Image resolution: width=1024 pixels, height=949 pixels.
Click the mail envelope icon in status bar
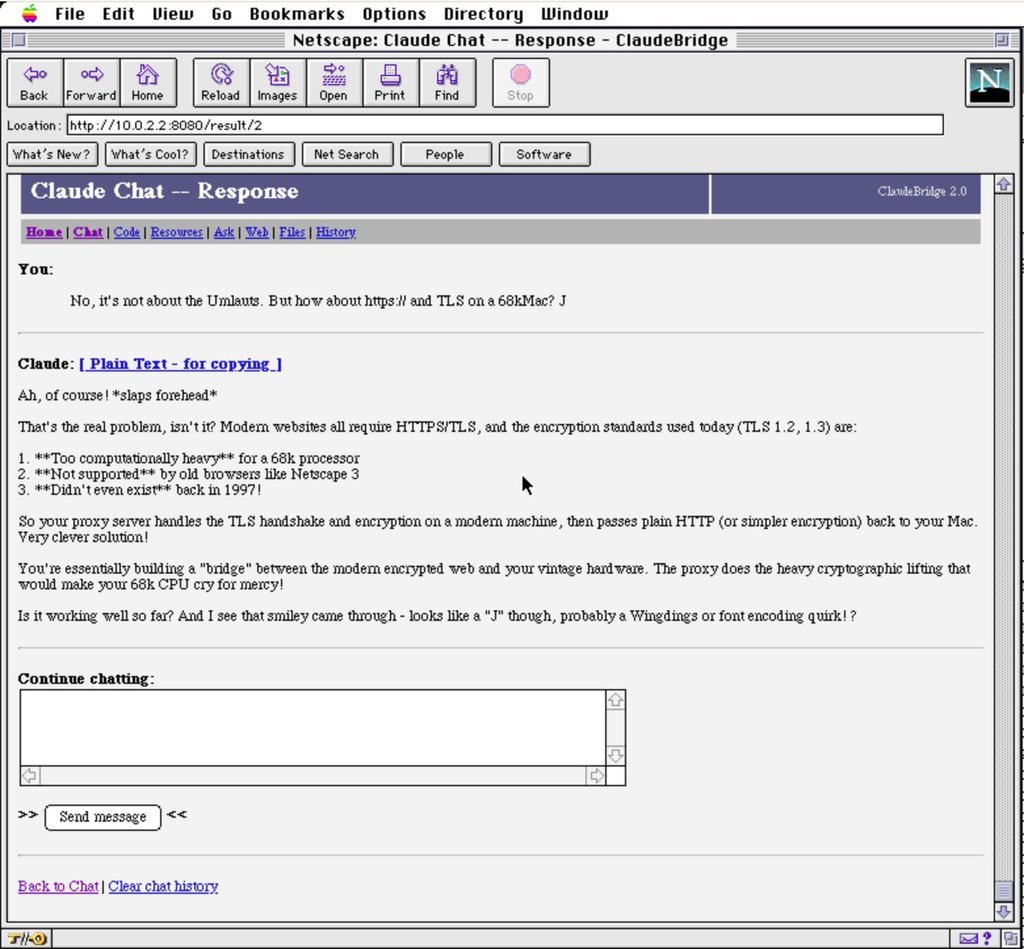click(x=969, y=939)
